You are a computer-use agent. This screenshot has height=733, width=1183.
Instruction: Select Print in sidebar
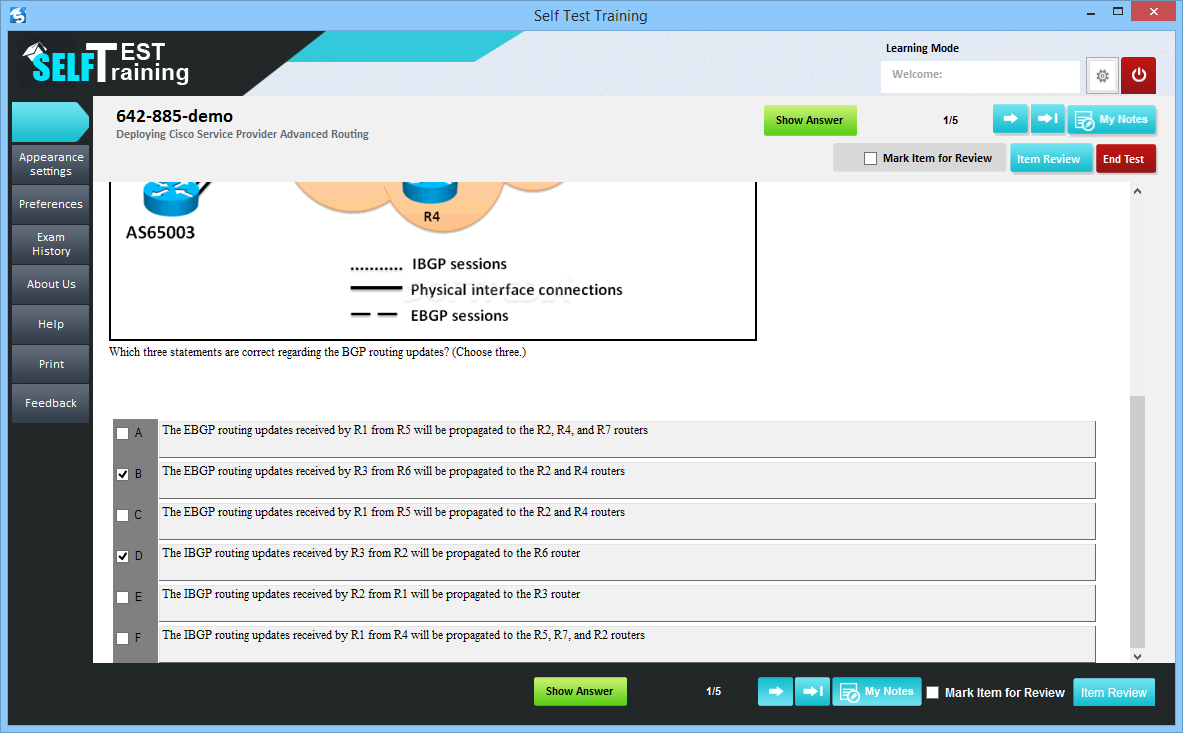[x=51, y=363]
